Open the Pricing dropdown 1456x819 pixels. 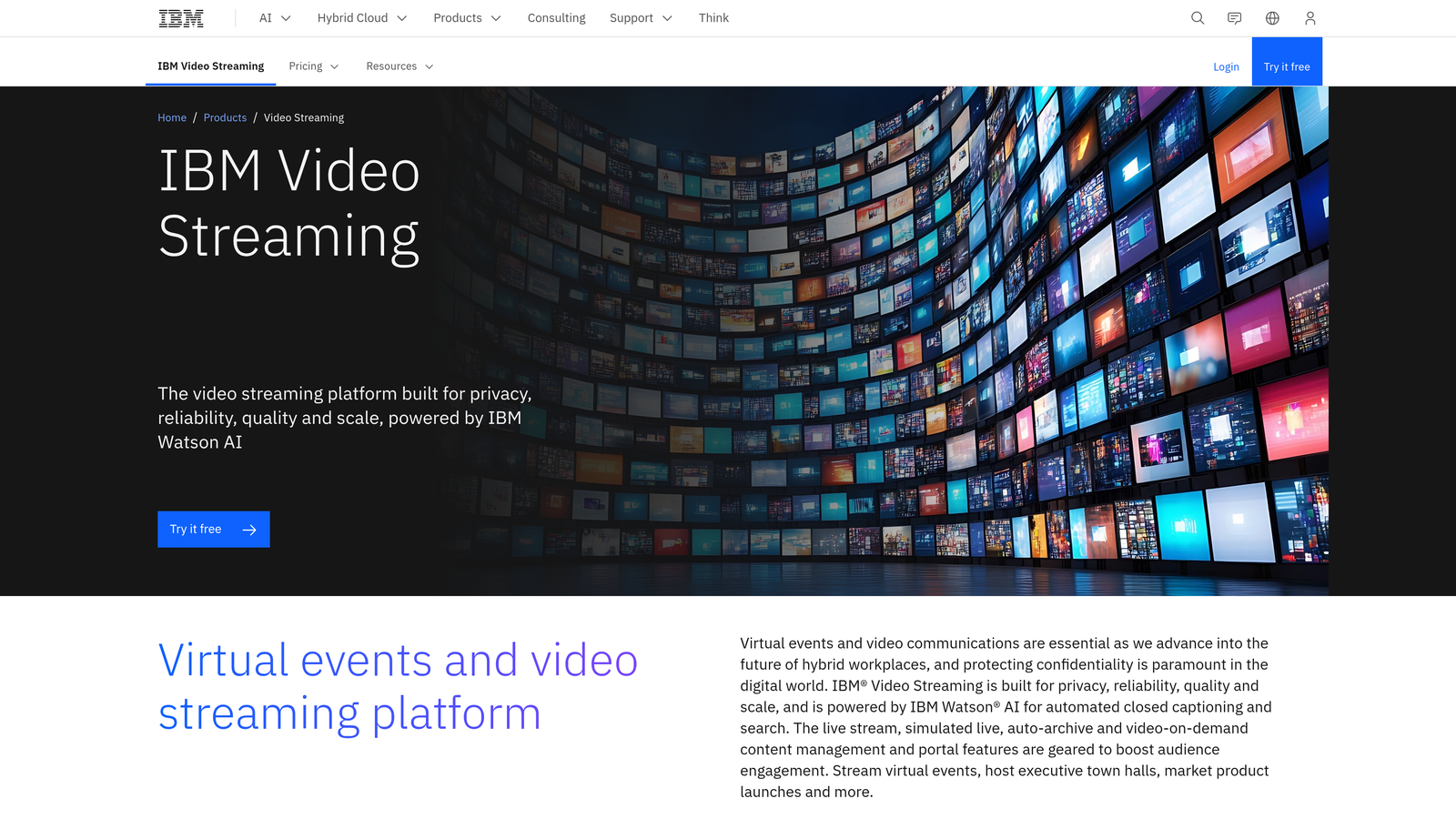point(313,66)
